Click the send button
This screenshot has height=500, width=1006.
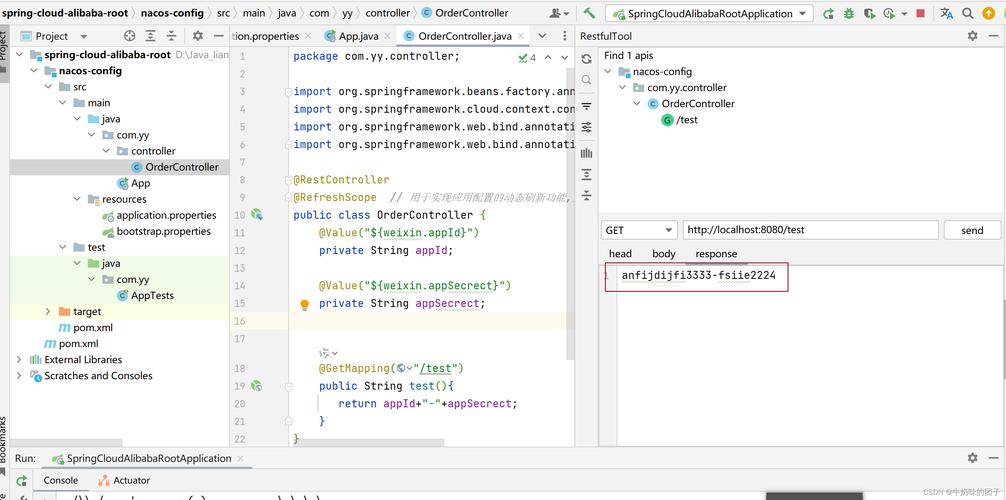(x=972, y=230)
